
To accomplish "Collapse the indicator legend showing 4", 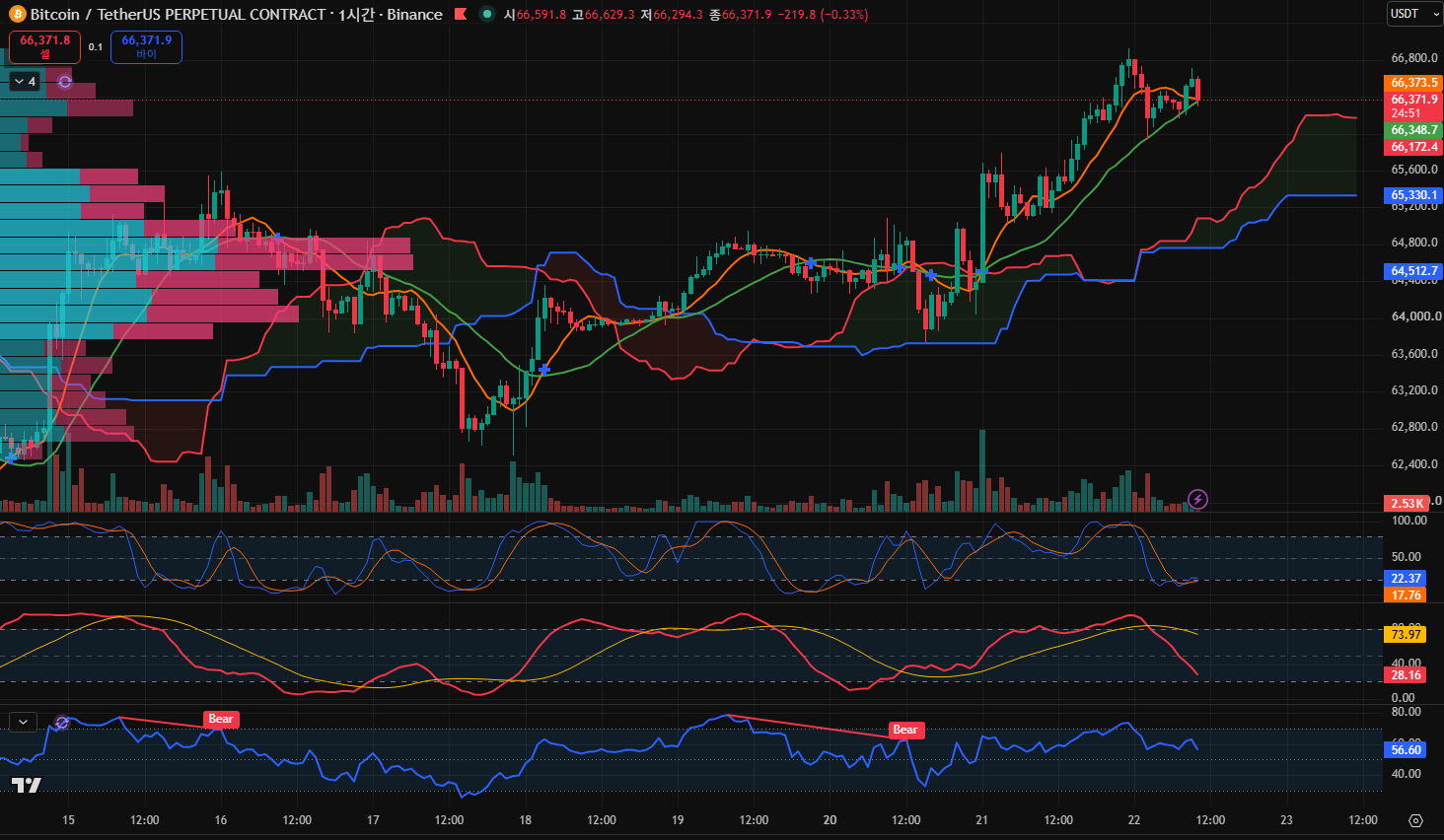I will (x=25, y=82).
